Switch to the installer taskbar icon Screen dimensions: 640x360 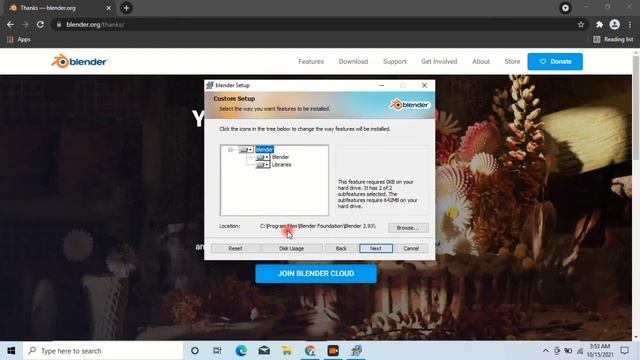pyautogui.click(x=356, y=351)
